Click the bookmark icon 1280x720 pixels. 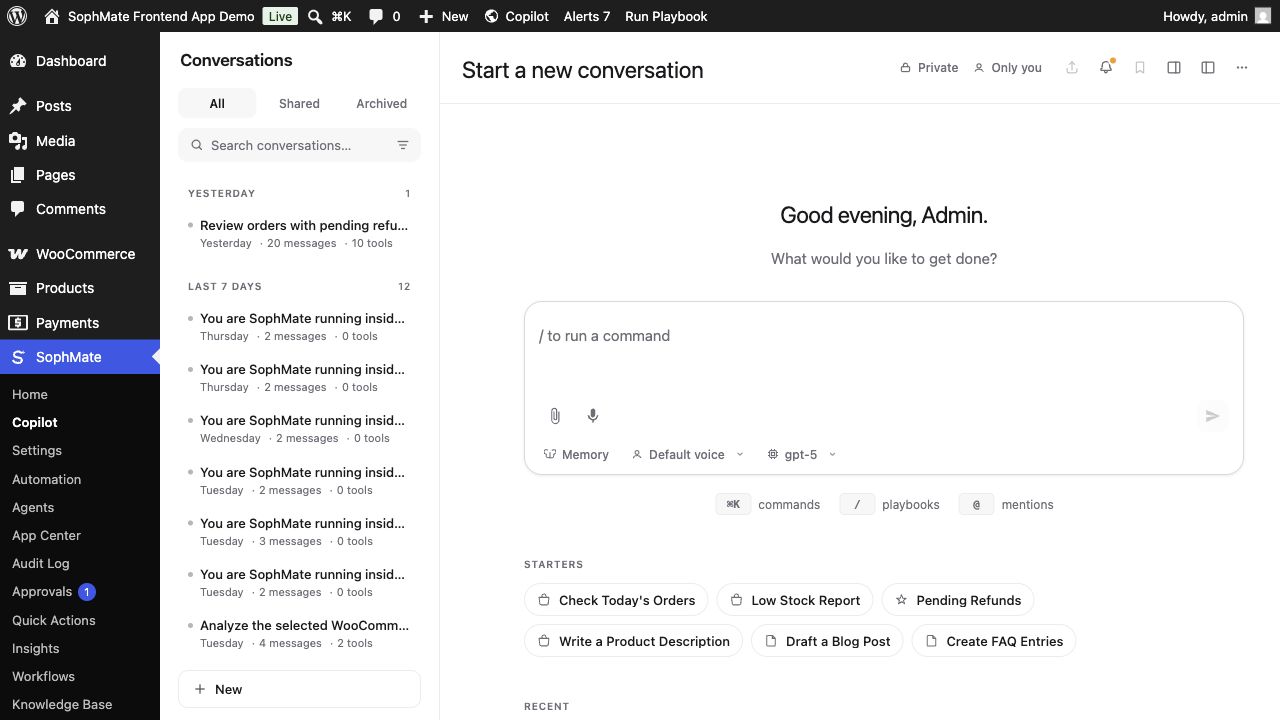(x=1140, y=67)
